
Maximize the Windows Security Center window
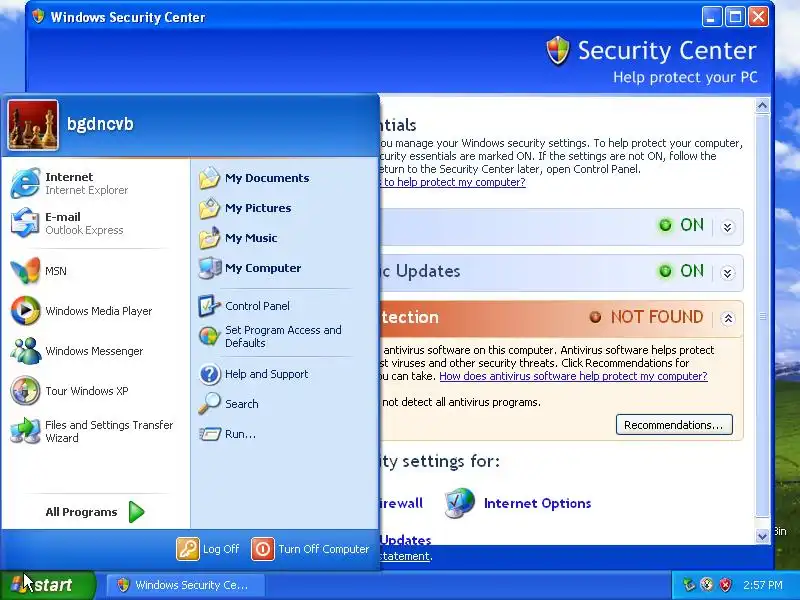pos(735,17)
